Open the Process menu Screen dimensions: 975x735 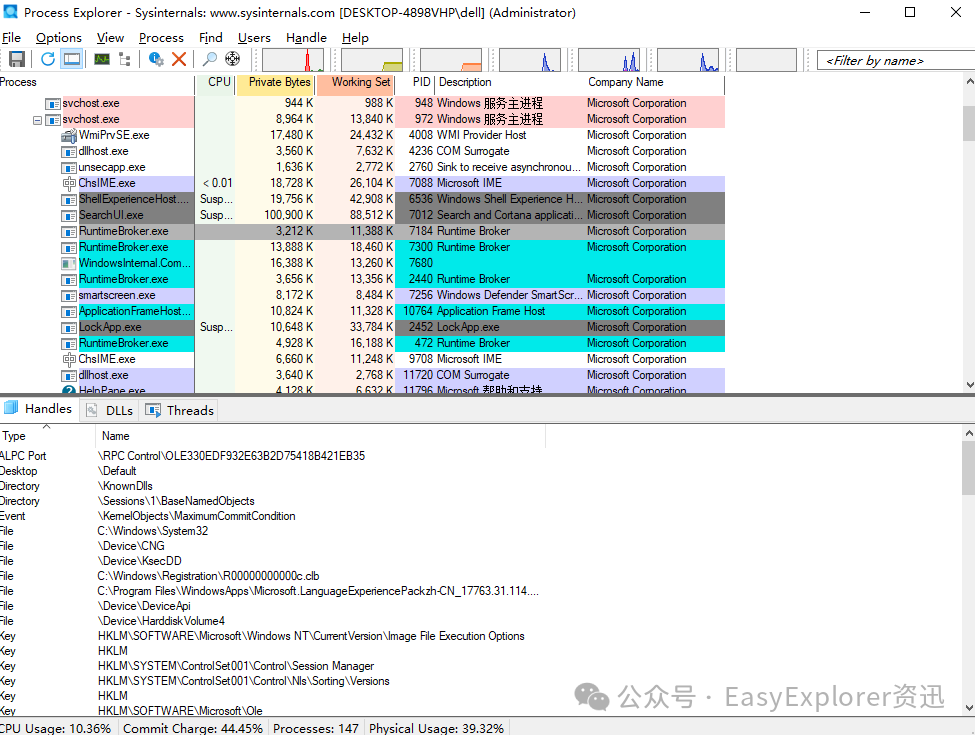161,38
